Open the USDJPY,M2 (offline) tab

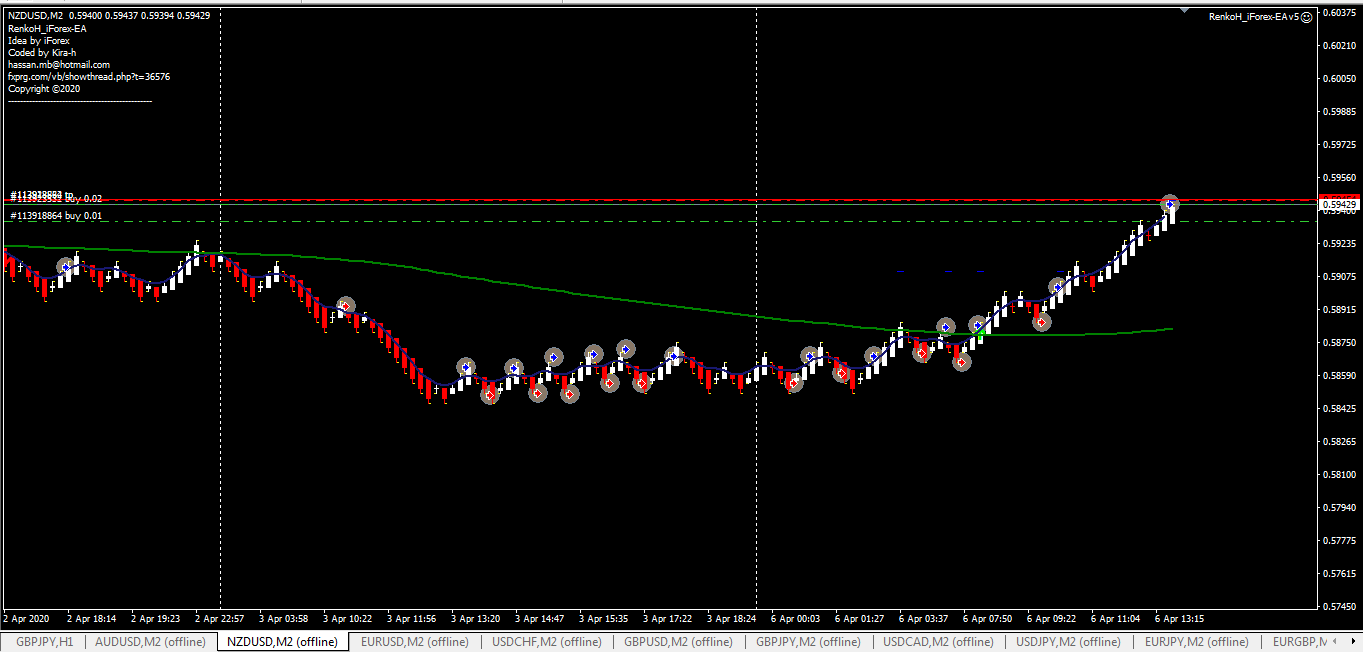[x=1068, y=642]
